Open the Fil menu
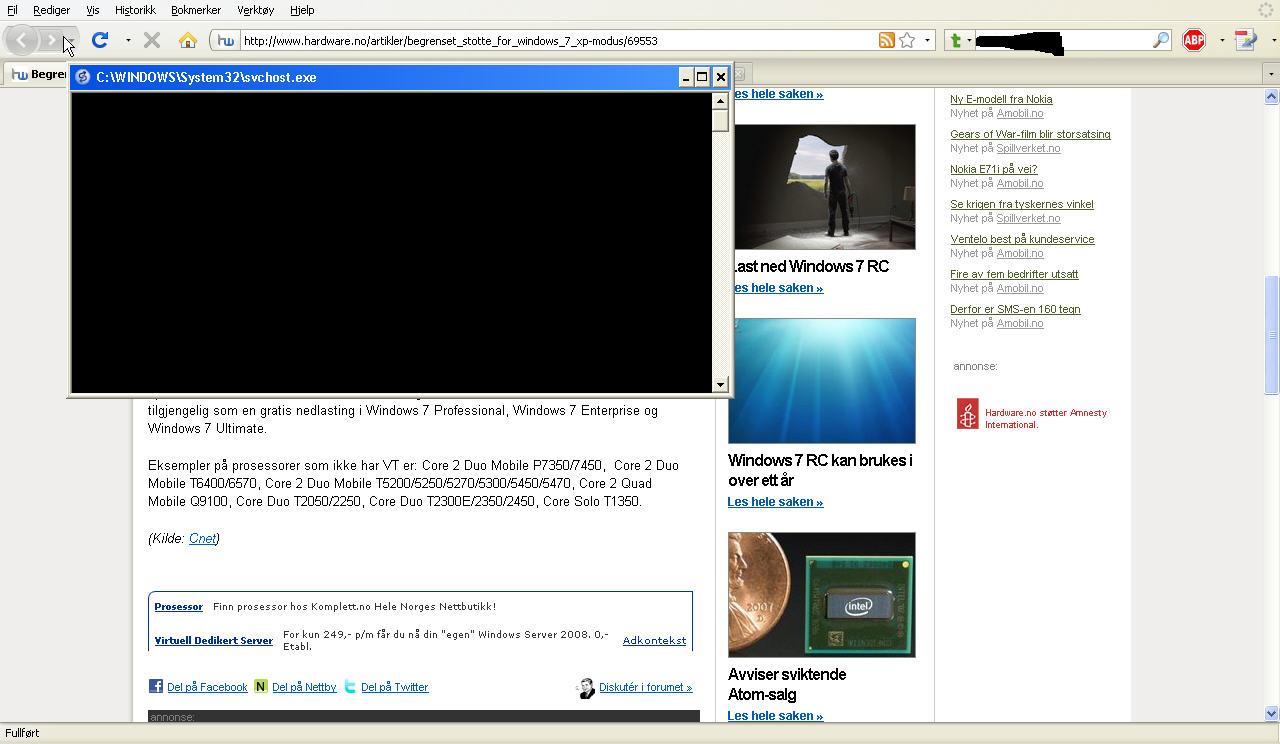Screen dimensions: 1280x744 [12, 10]
